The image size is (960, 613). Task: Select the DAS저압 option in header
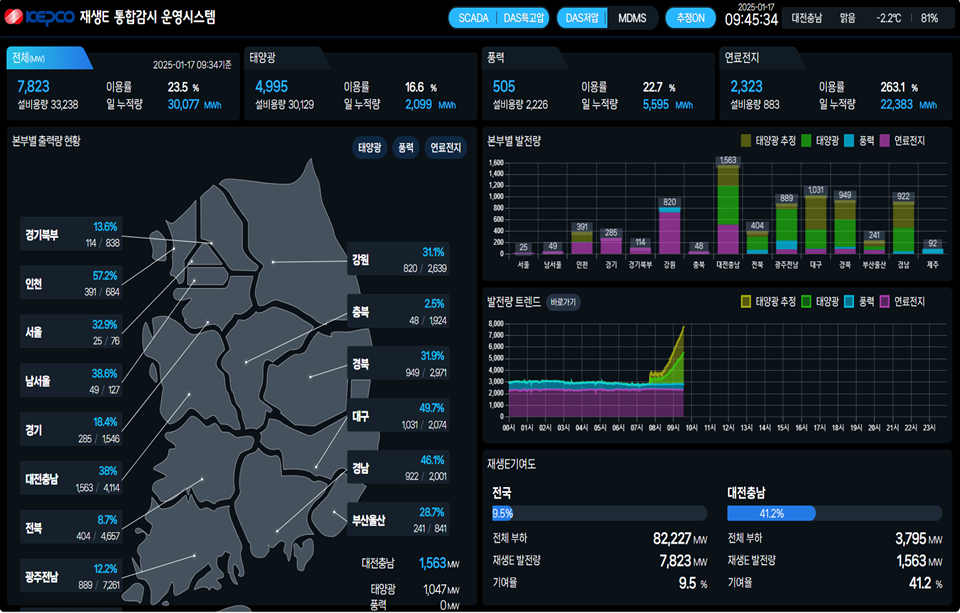click(582, 18)
